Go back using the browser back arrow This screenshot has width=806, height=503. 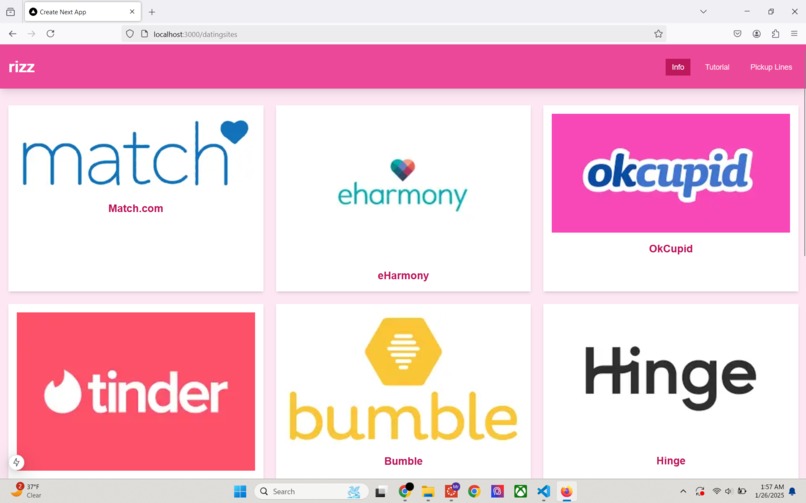tap(13, 34)
